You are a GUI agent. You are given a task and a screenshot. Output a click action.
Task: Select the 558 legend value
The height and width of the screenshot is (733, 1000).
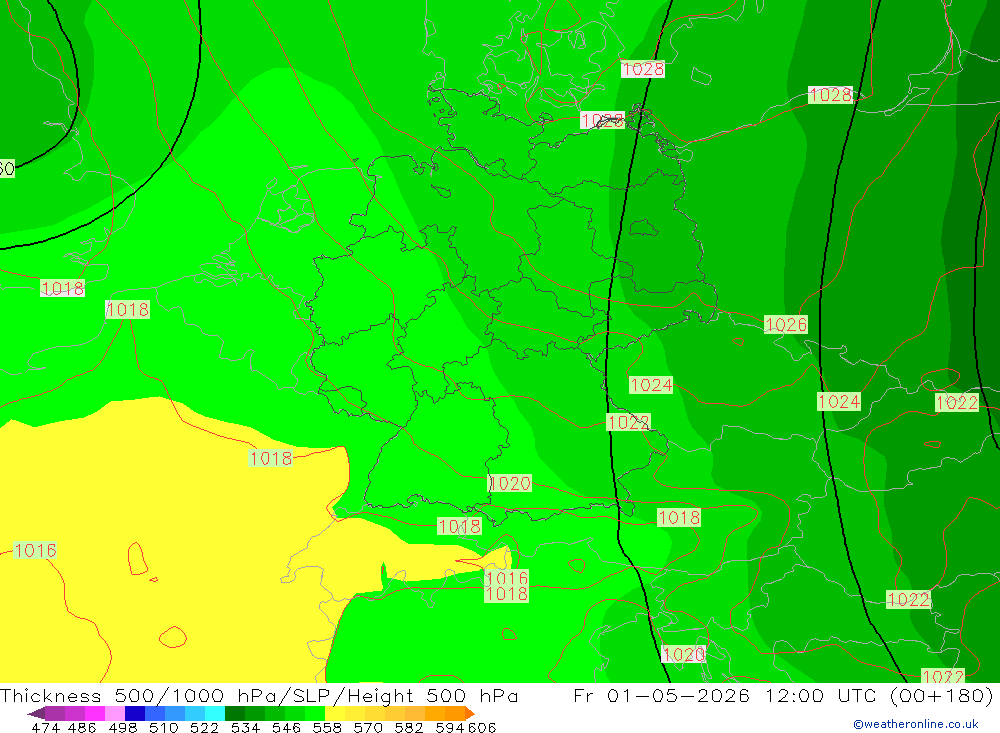tap(327, 727)
